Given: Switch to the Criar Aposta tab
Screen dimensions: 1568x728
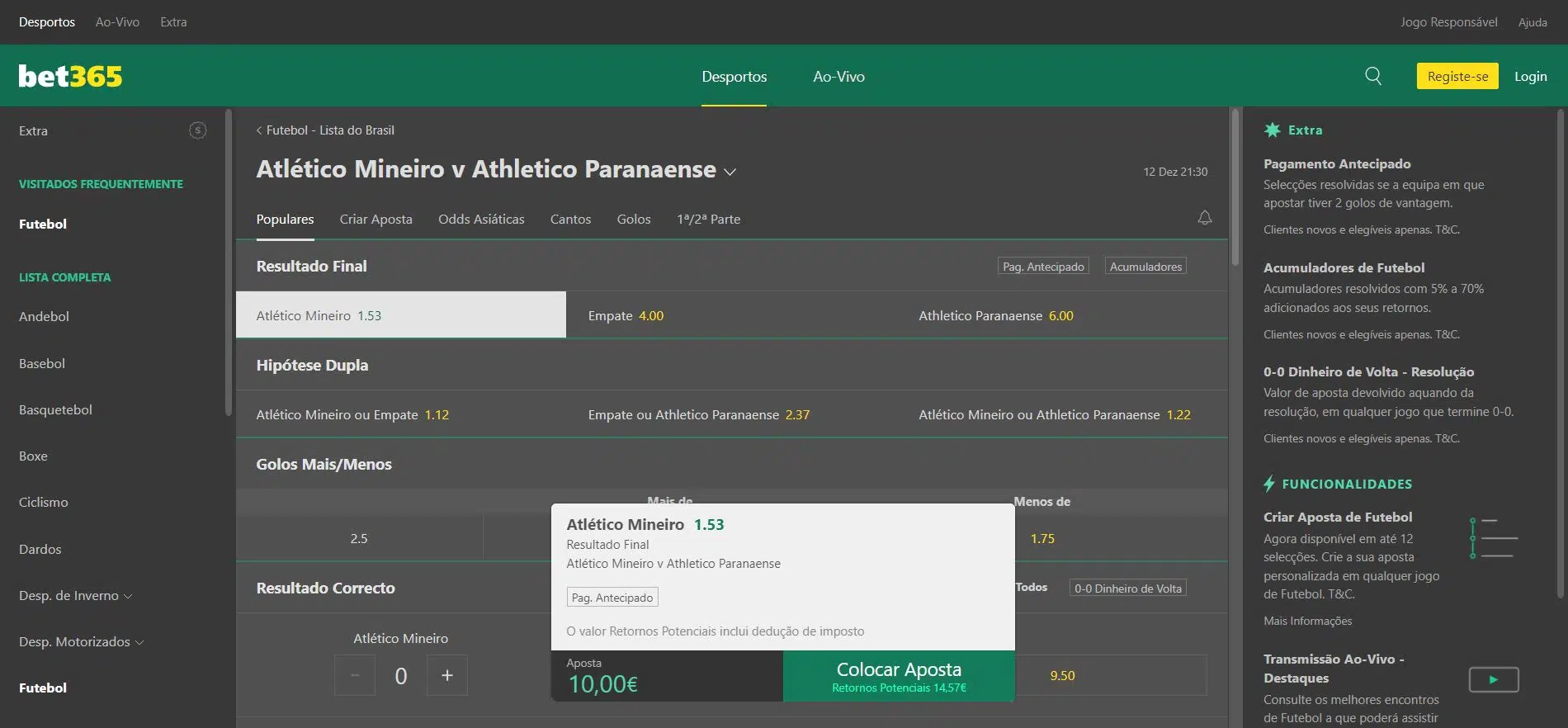Looking at the screenshot, I should 375,219.
